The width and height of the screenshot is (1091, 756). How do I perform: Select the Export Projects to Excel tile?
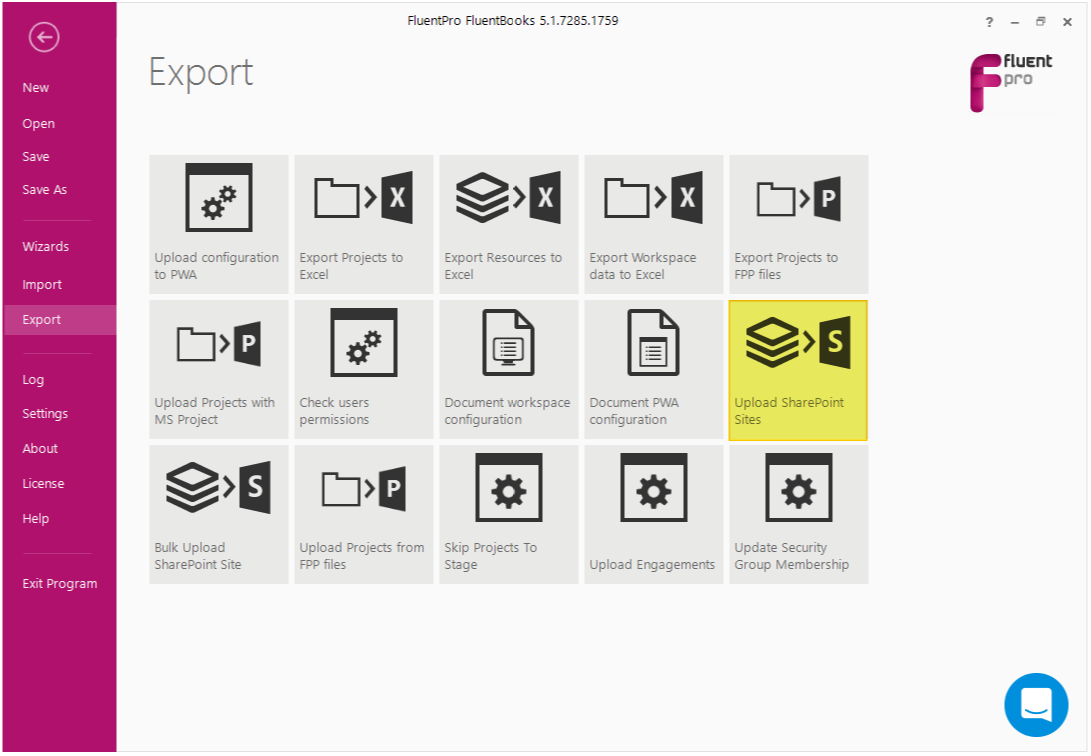click(363, 224)
